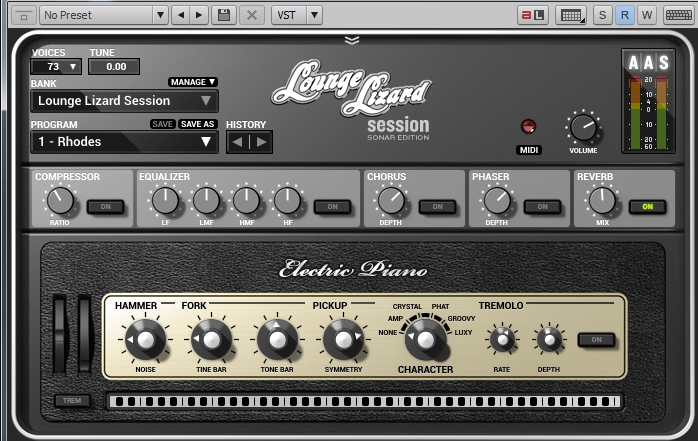Click the keyboard range strip
The width and height of the screenshot is (698, 441).
pyautogui.click(x=364, y=401)
